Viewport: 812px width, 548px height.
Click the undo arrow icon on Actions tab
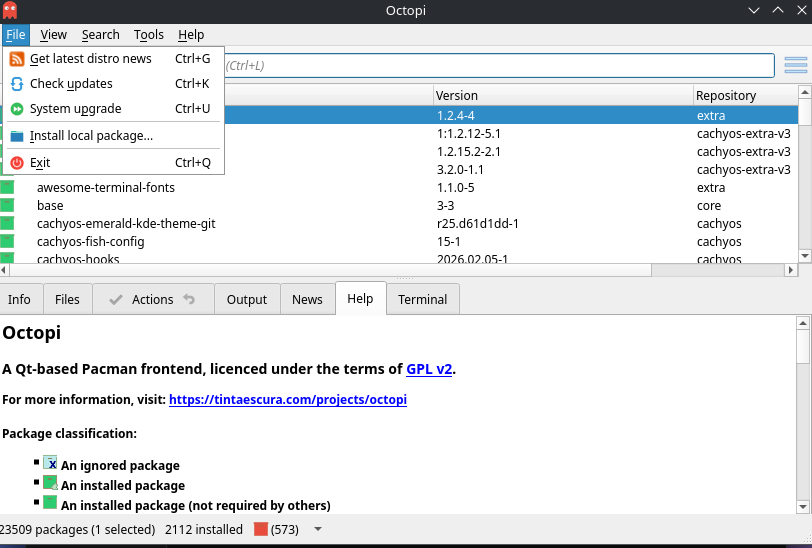tap(189, 299)
